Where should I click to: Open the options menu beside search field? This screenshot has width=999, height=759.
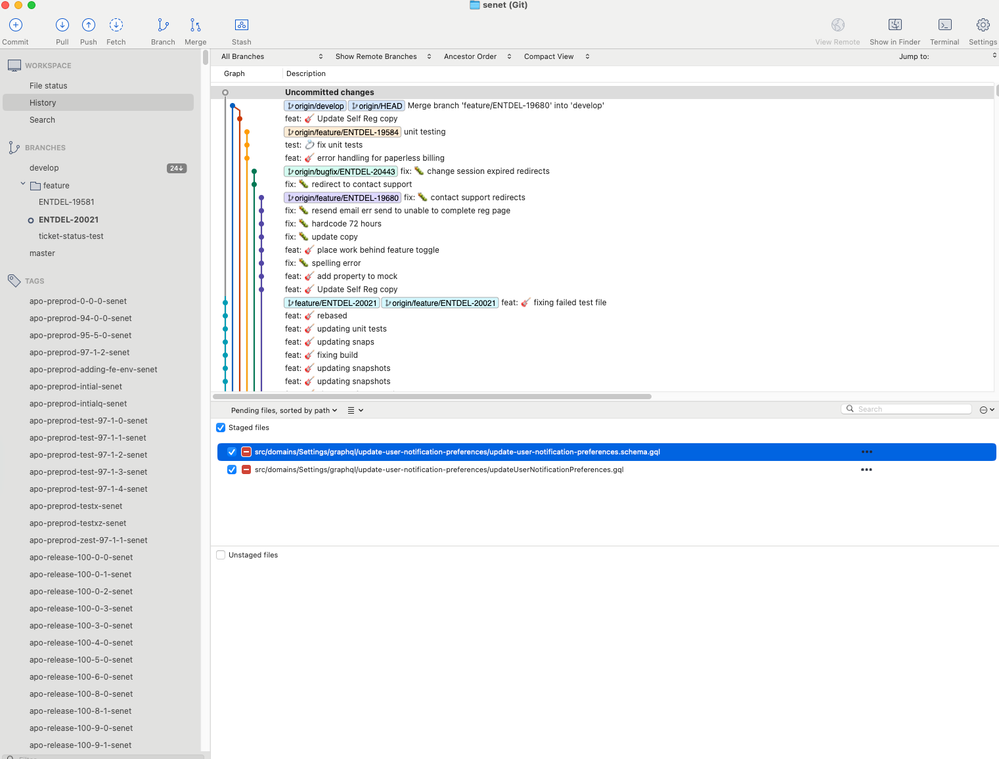[x=987, y=410]
